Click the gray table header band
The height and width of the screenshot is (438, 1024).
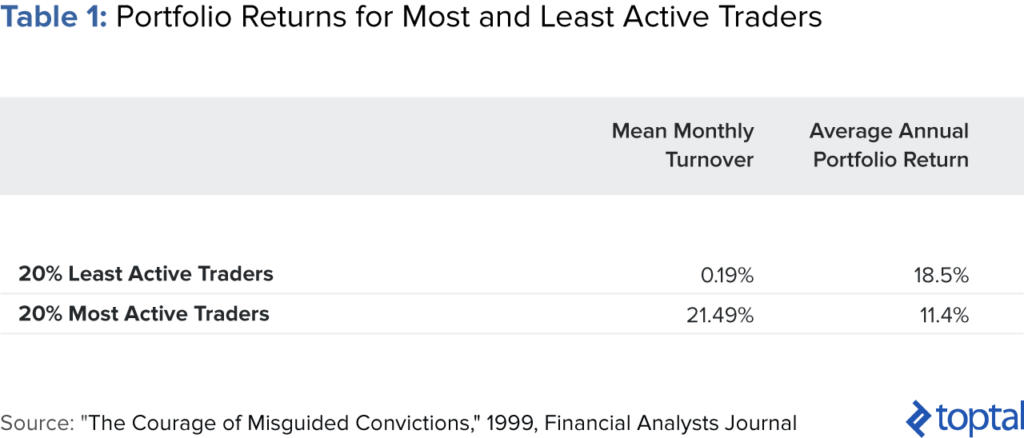(x=512, y=146)
